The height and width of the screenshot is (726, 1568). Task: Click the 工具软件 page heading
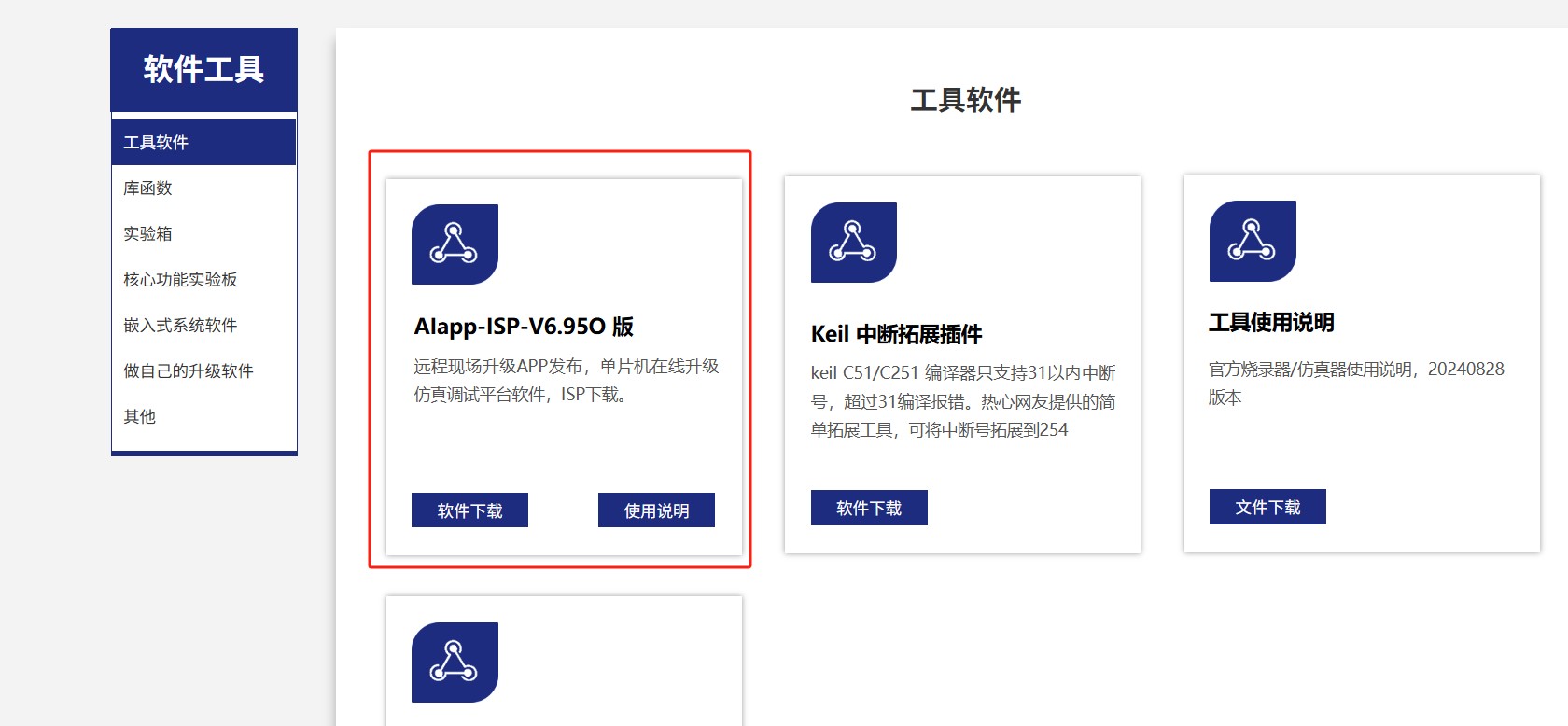(966, 100)
